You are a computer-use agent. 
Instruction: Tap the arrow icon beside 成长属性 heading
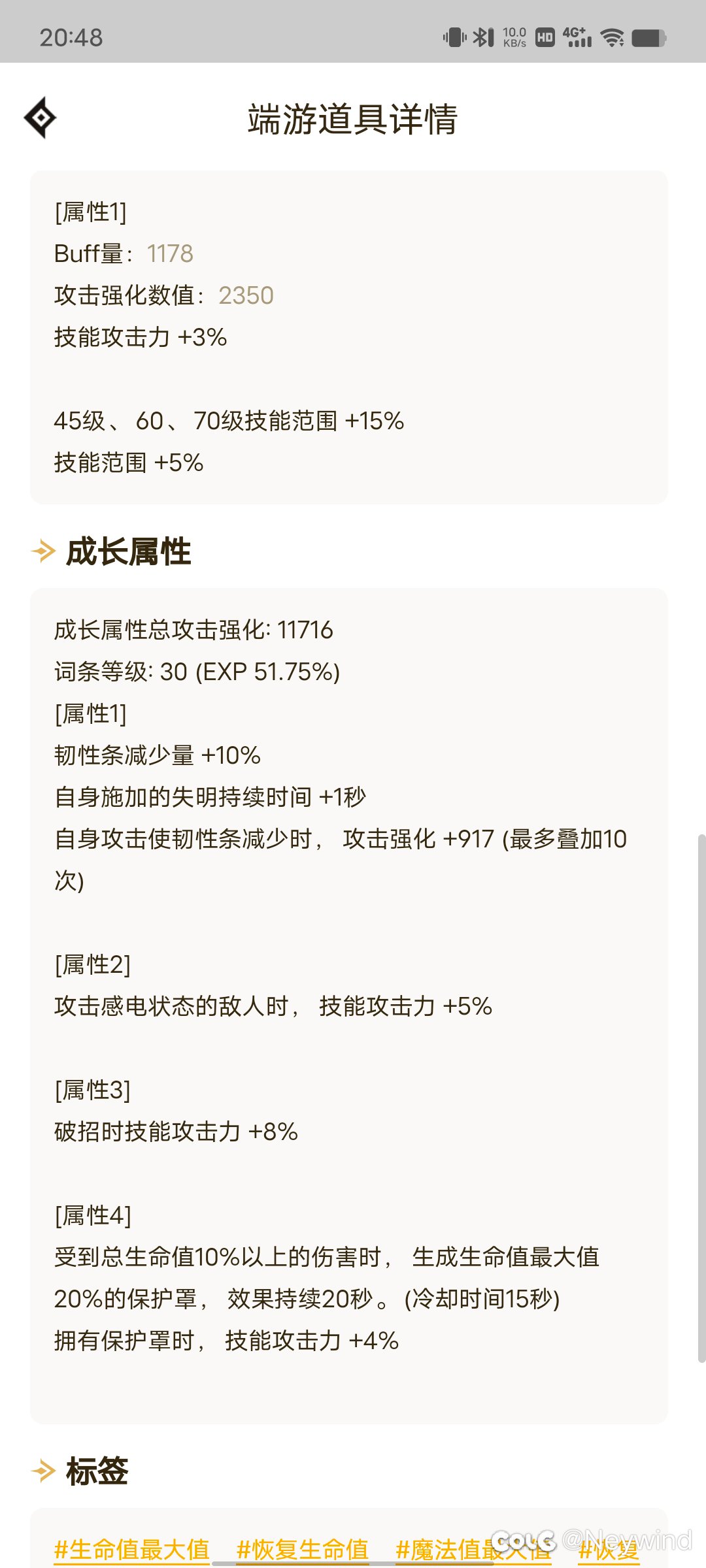point(43,551)
